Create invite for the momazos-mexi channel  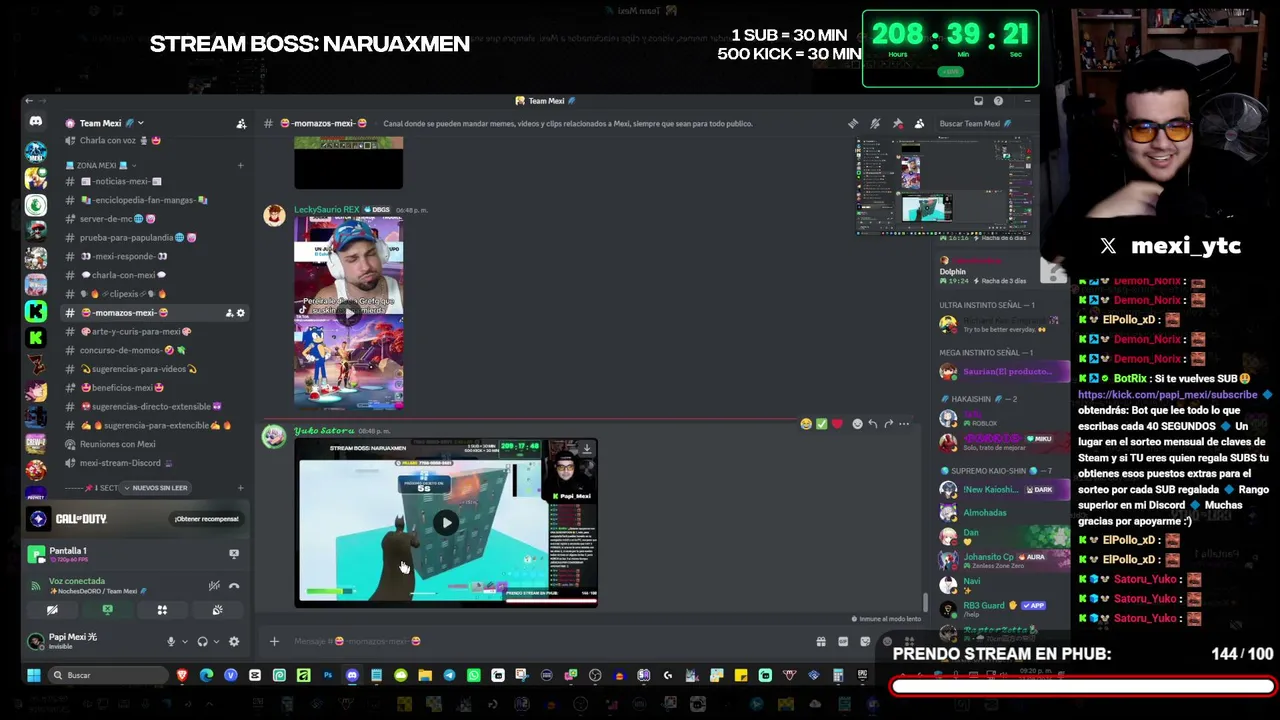229,313
